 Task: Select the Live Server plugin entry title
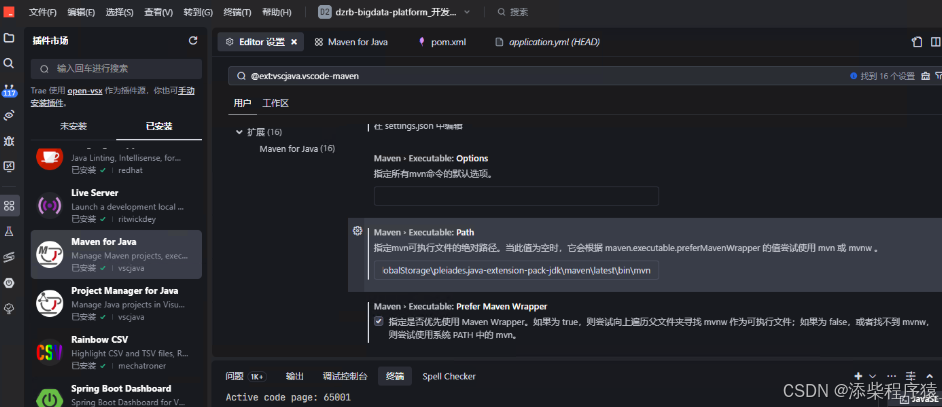point(95,193)
